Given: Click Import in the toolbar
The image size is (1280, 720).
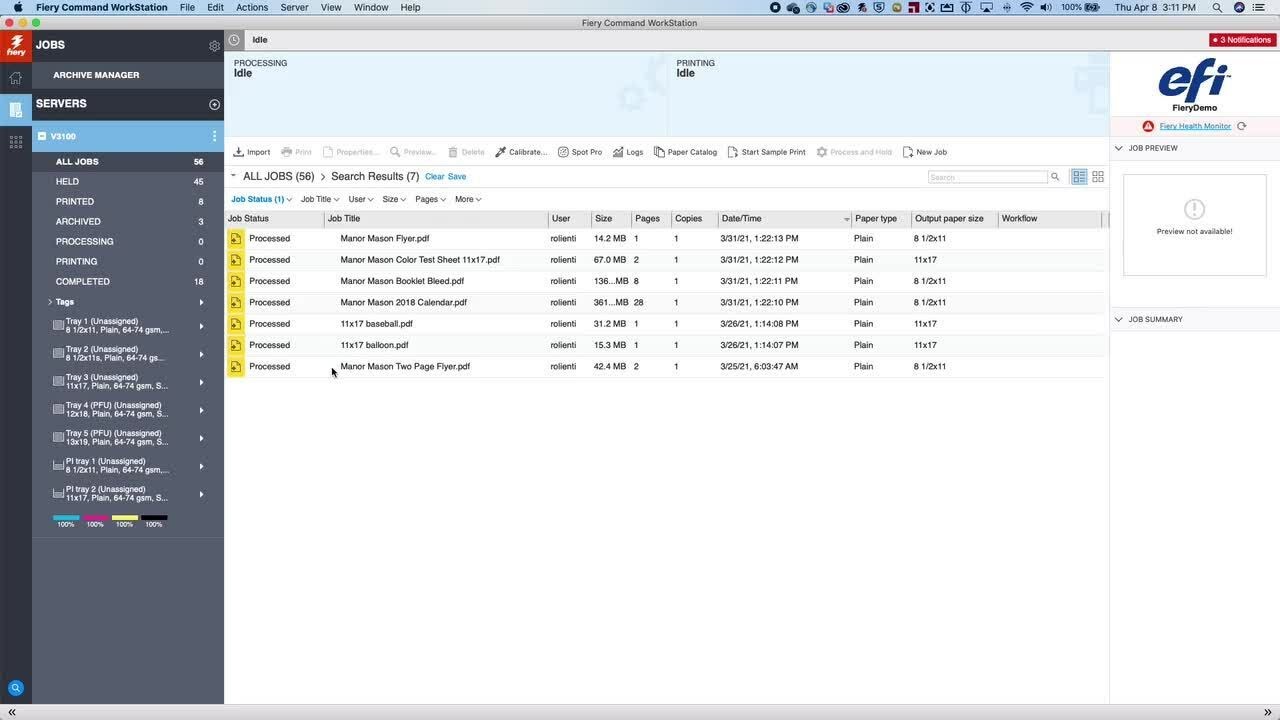Looking at the screenshot, I should 252,152.
